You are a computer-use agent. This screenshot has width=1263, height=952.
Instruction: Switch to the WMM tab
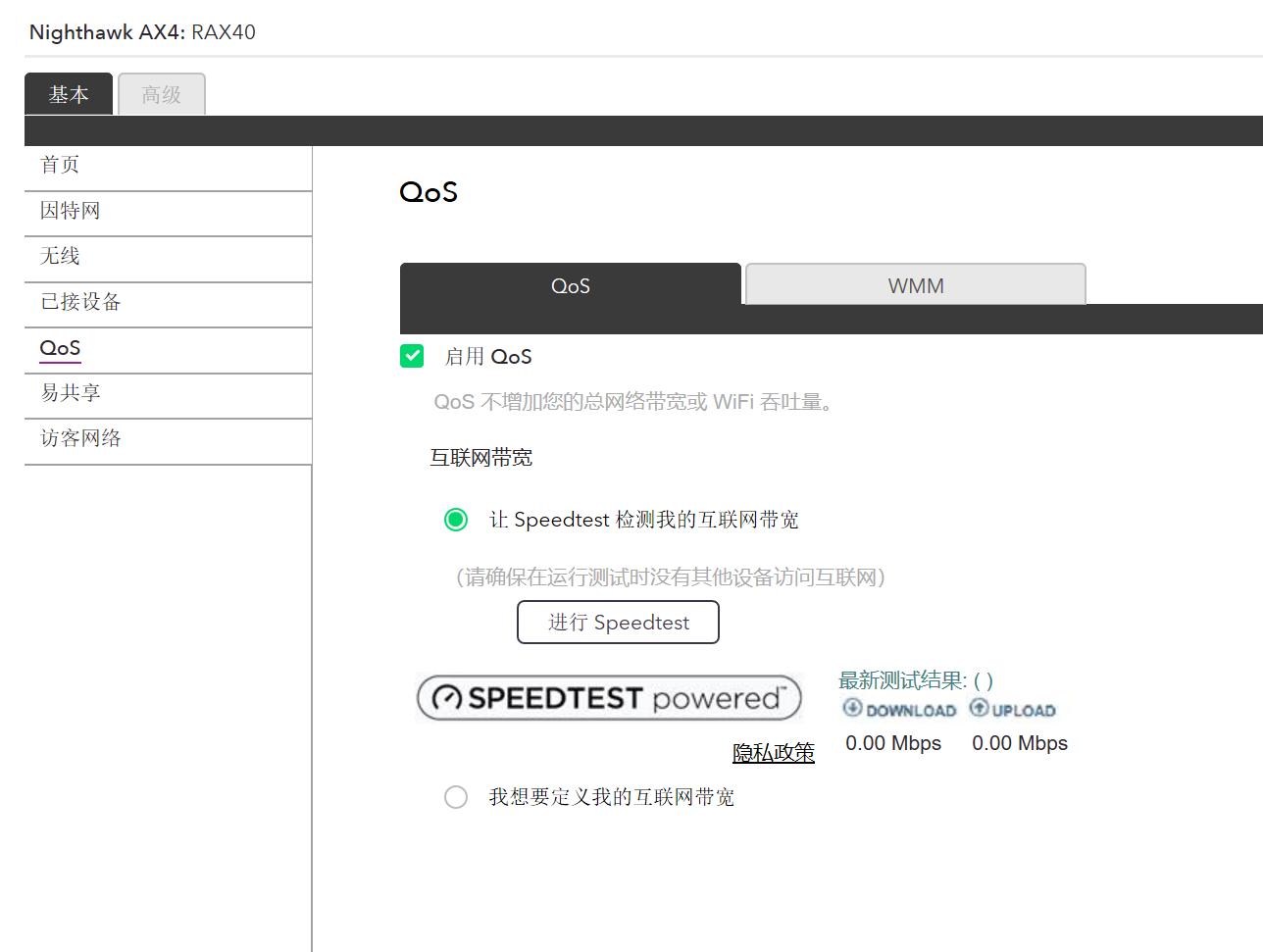pyautogui.click(x=915, y=285)
